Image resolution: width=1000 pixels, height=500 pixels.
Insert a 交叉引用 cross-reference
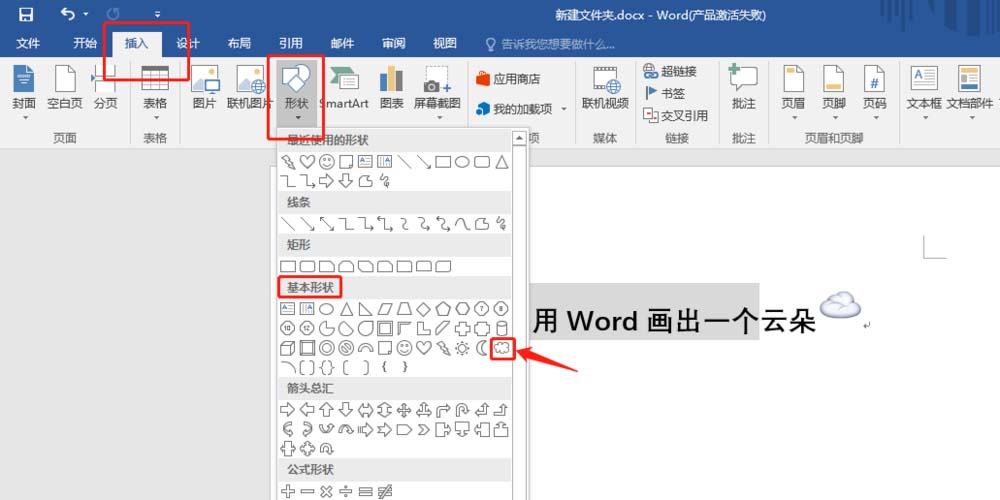coord(675,115)
